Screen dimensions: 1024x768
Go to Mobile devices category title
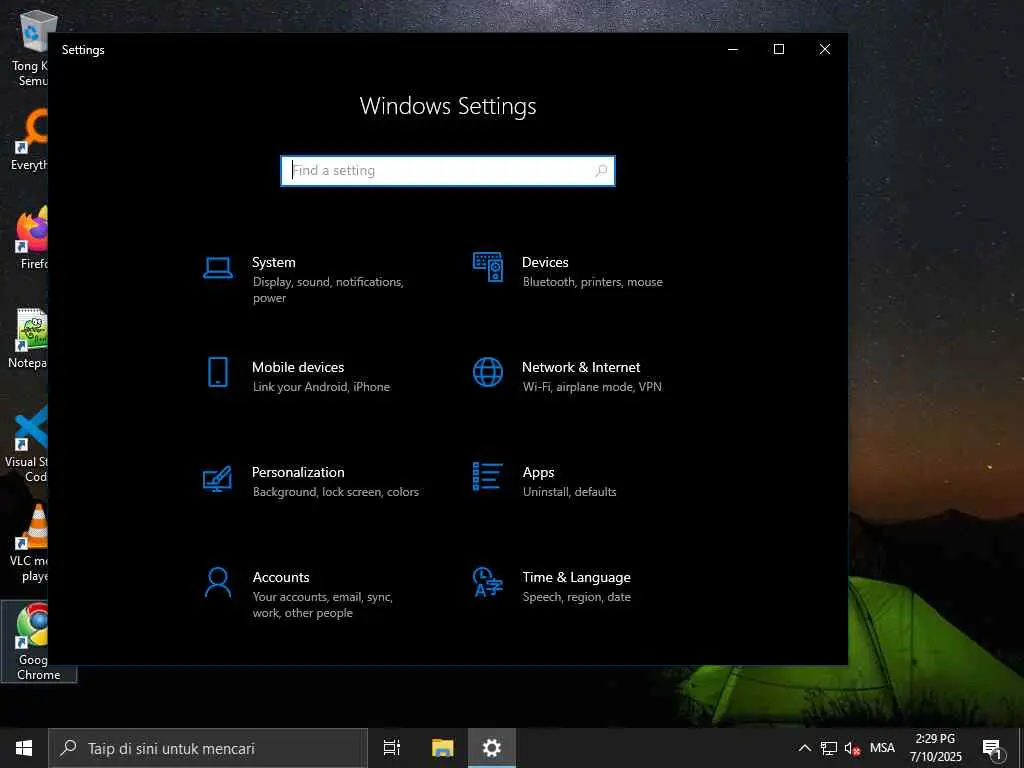pyautogui.click(x=298, y=367)
